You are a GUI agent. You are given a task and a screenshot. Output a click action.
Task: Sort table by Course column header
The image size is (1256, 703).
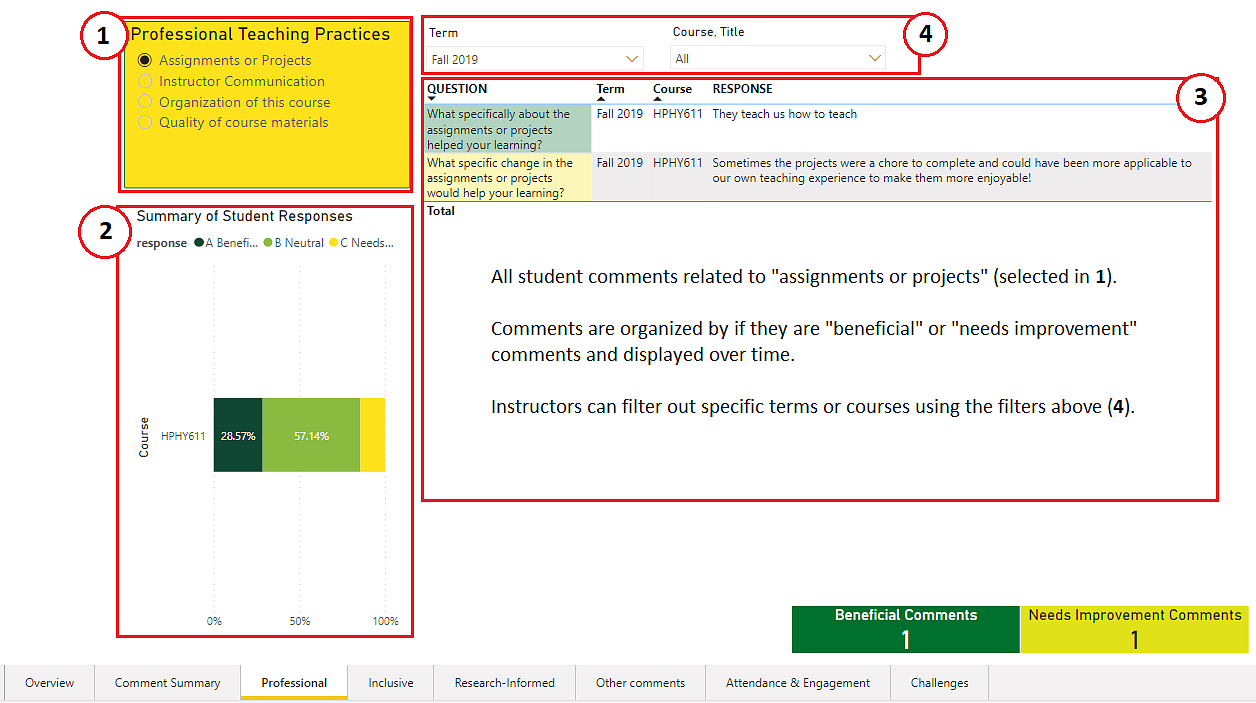(672, 89)
